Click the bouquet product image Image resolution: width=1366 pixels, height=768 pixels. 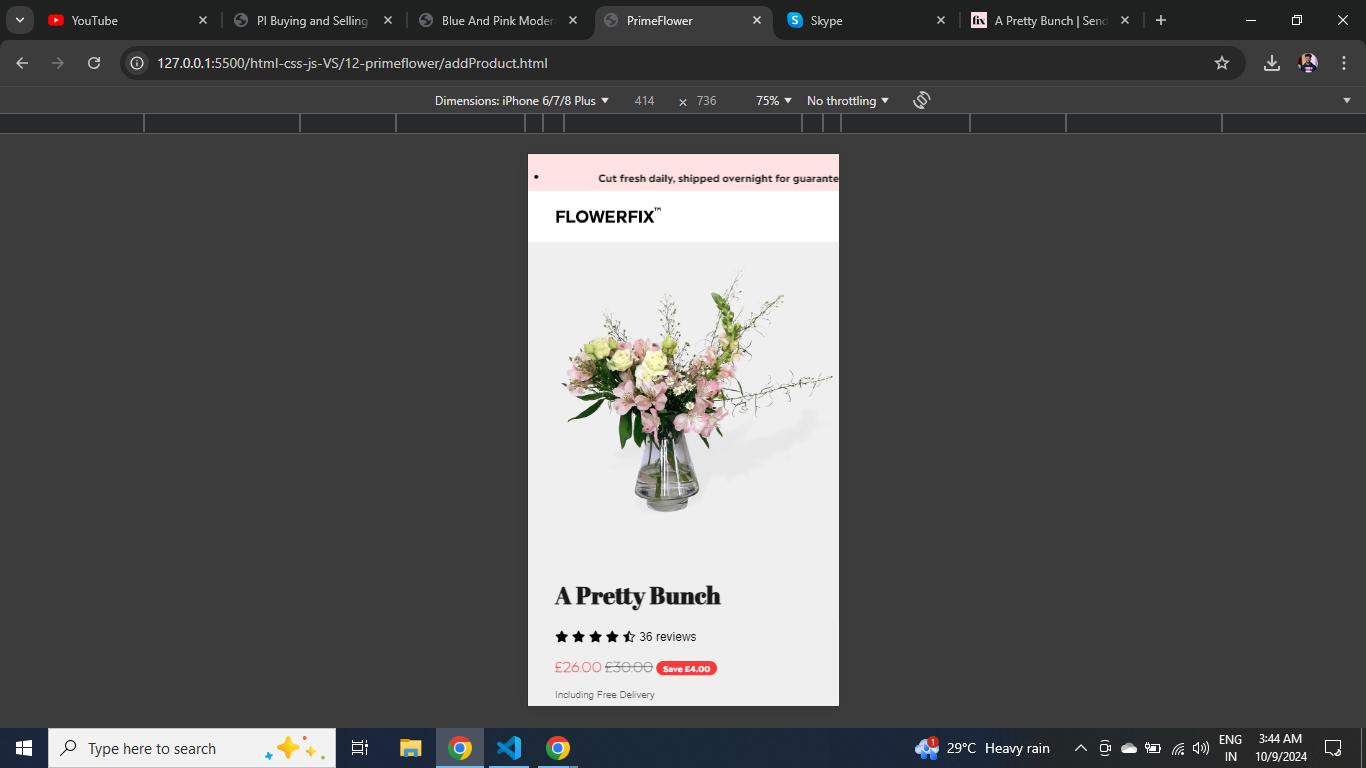(683, 395)
